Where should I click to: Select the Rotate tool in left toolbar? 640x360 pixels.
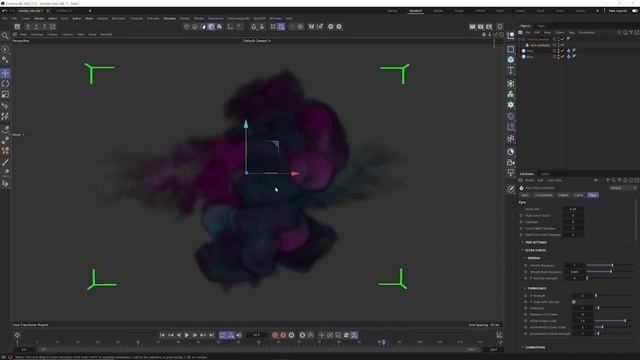click(x=5, y=84)
